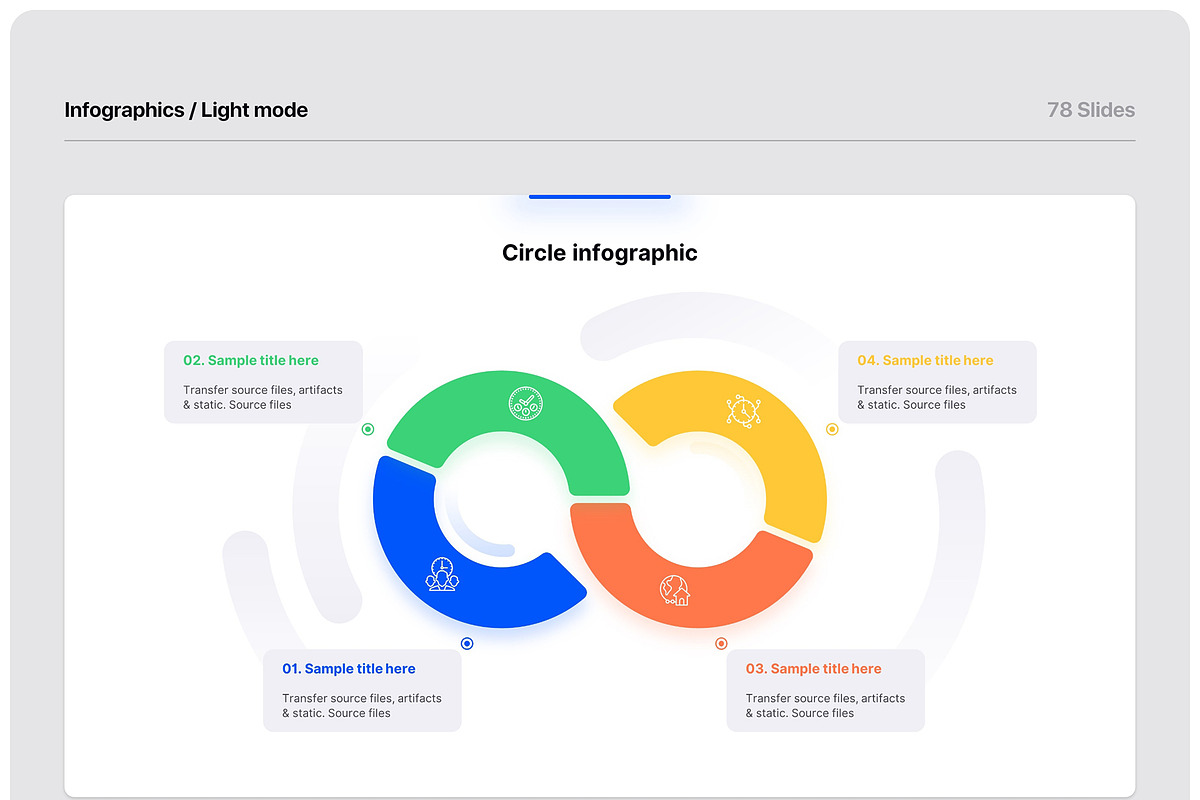Click the "03. Sample title here" heading
Screen dimensions: 1200x800
(814, 669)
